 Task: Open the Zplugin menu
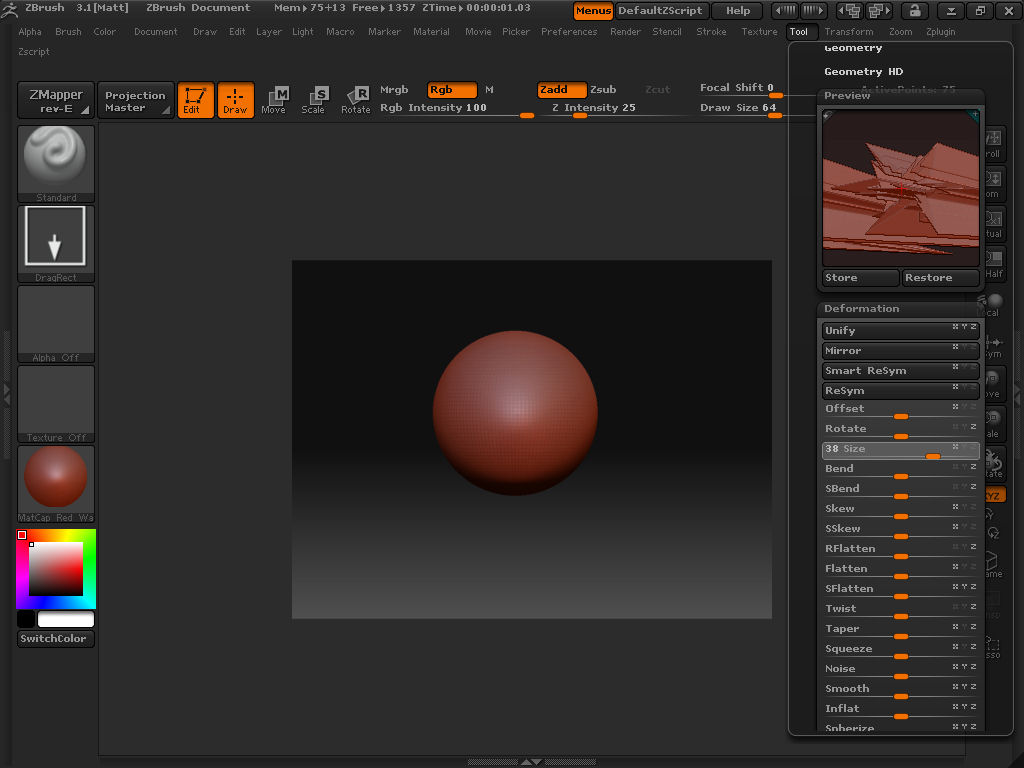[940, 31]
